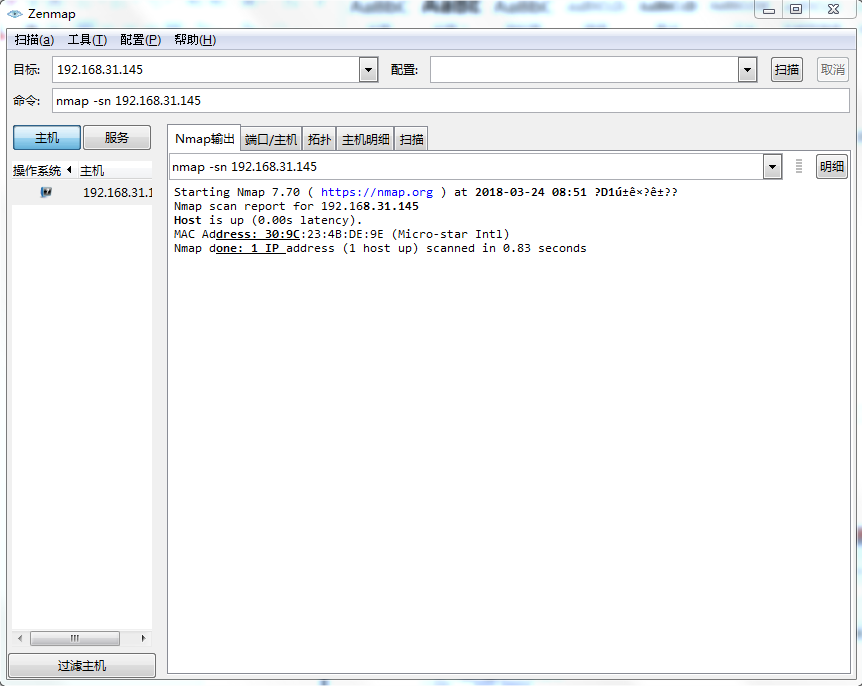Click the 操作系统 column sort arrow
Image resolution: width=862 pixels, height=686 pixels.
click(69, 170)
